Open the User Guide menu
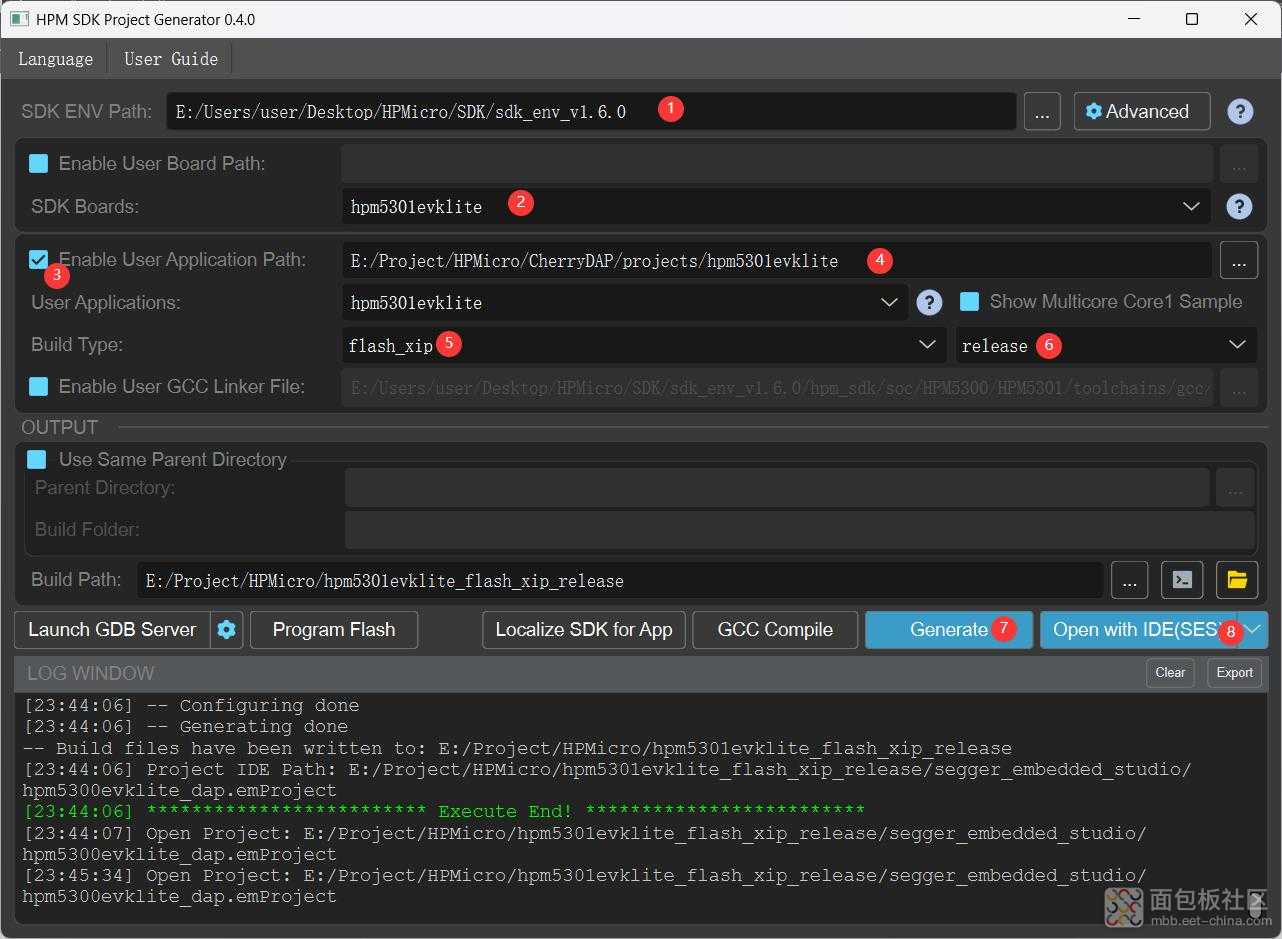Image resolution: width=1282 pixels, height=939 pixels. point(171,59)
